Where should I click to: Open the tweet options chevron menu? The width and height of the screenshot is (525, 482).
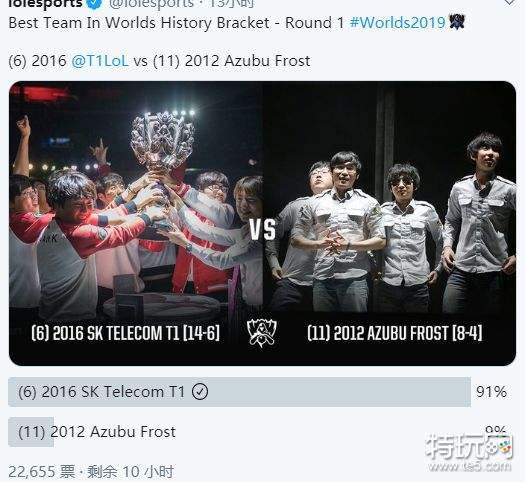[509, 2]
